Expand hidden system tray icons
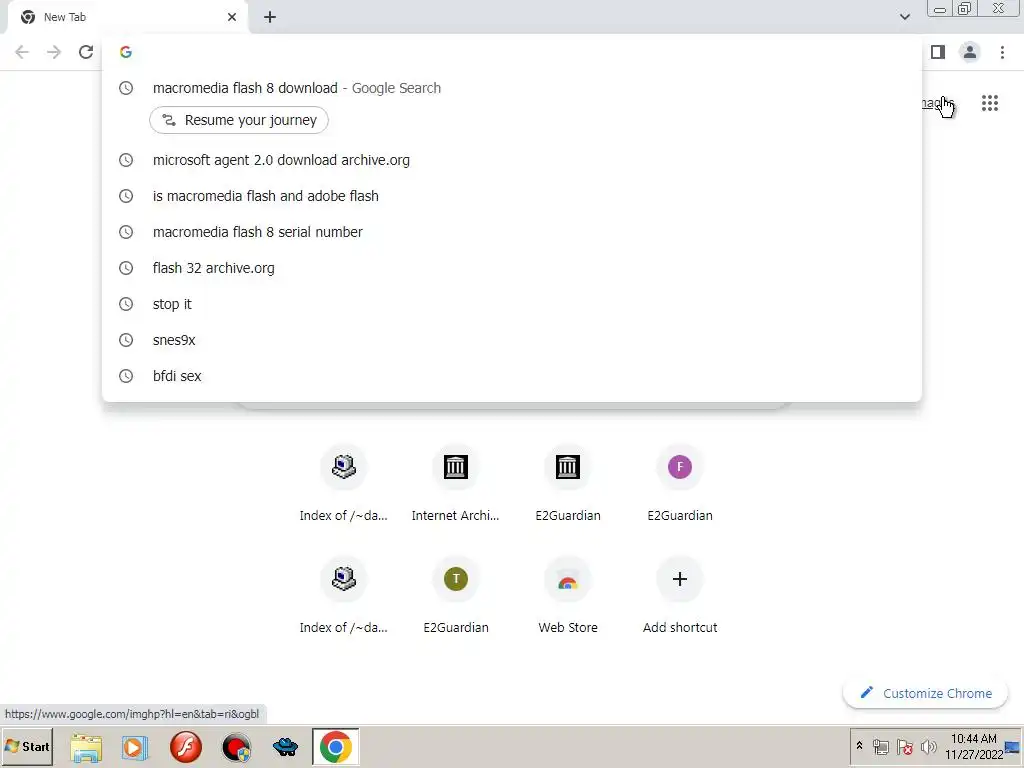1024x768 pixels. click(859, 746)
